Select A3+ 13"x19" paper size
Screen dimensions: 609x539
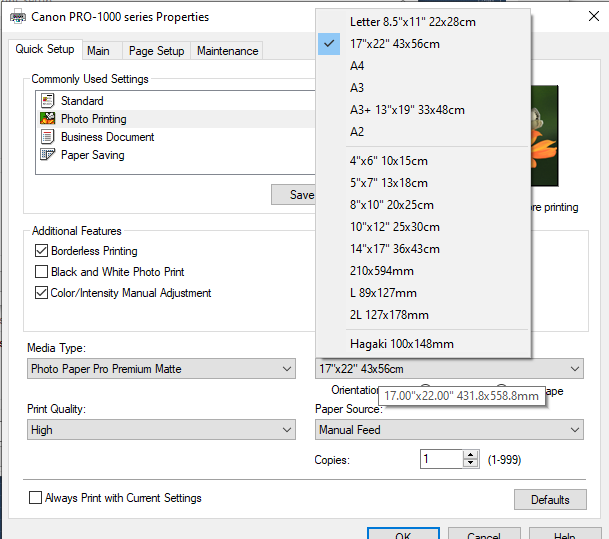click(407, 110)
